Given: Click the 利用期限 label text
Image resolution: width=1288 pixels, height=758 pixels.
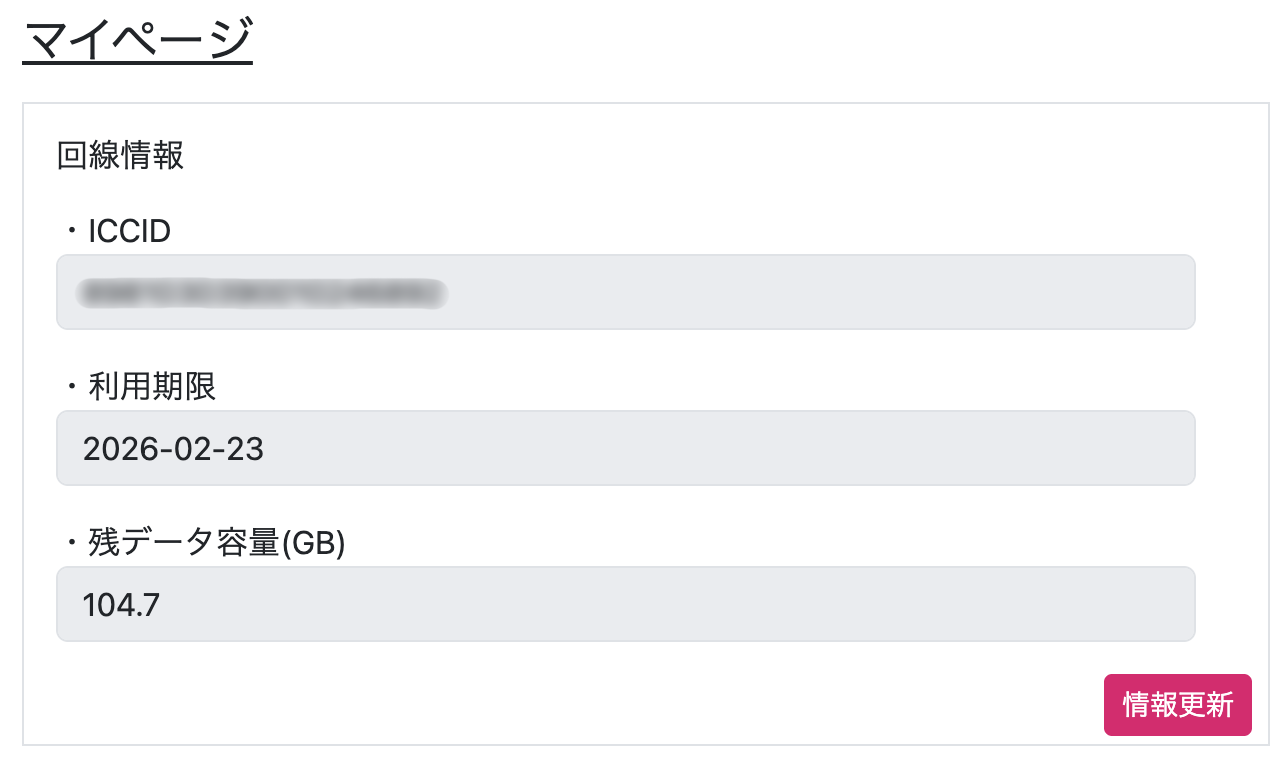Looking at the screenshot, I should point(152,387).
